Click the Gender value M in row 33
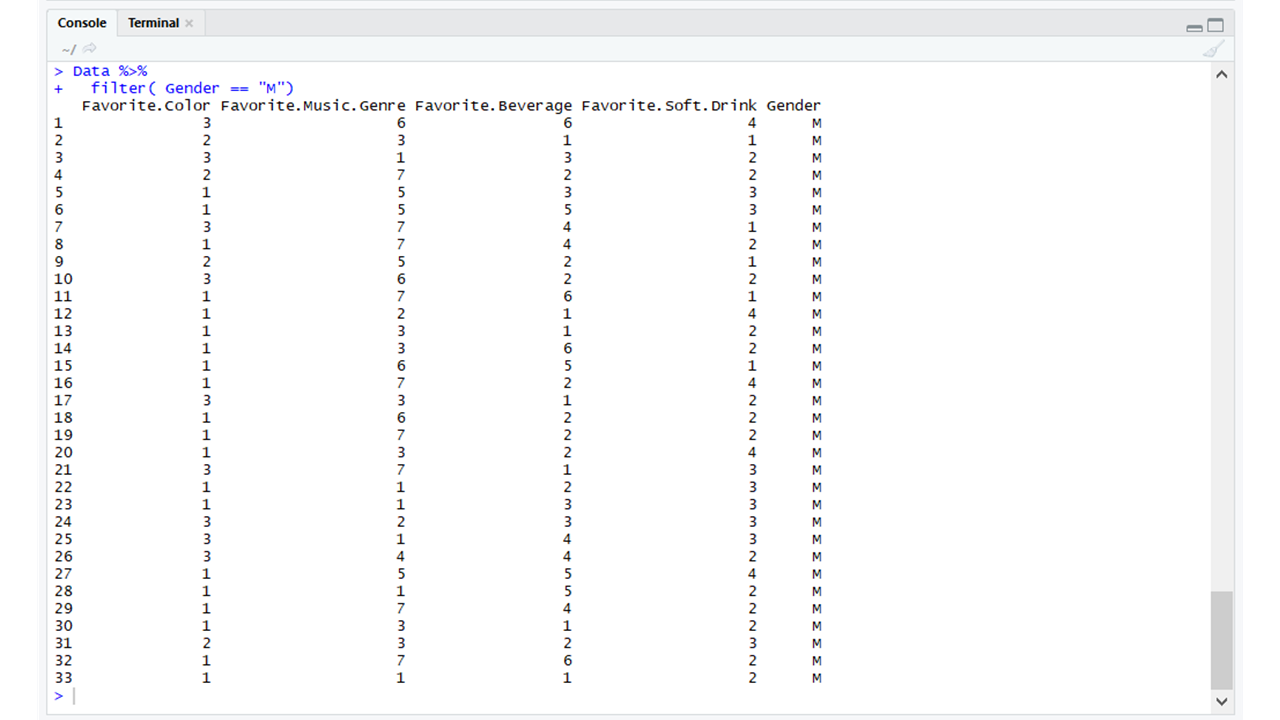This screenshot has width=1280, height=720. [817, 678]
